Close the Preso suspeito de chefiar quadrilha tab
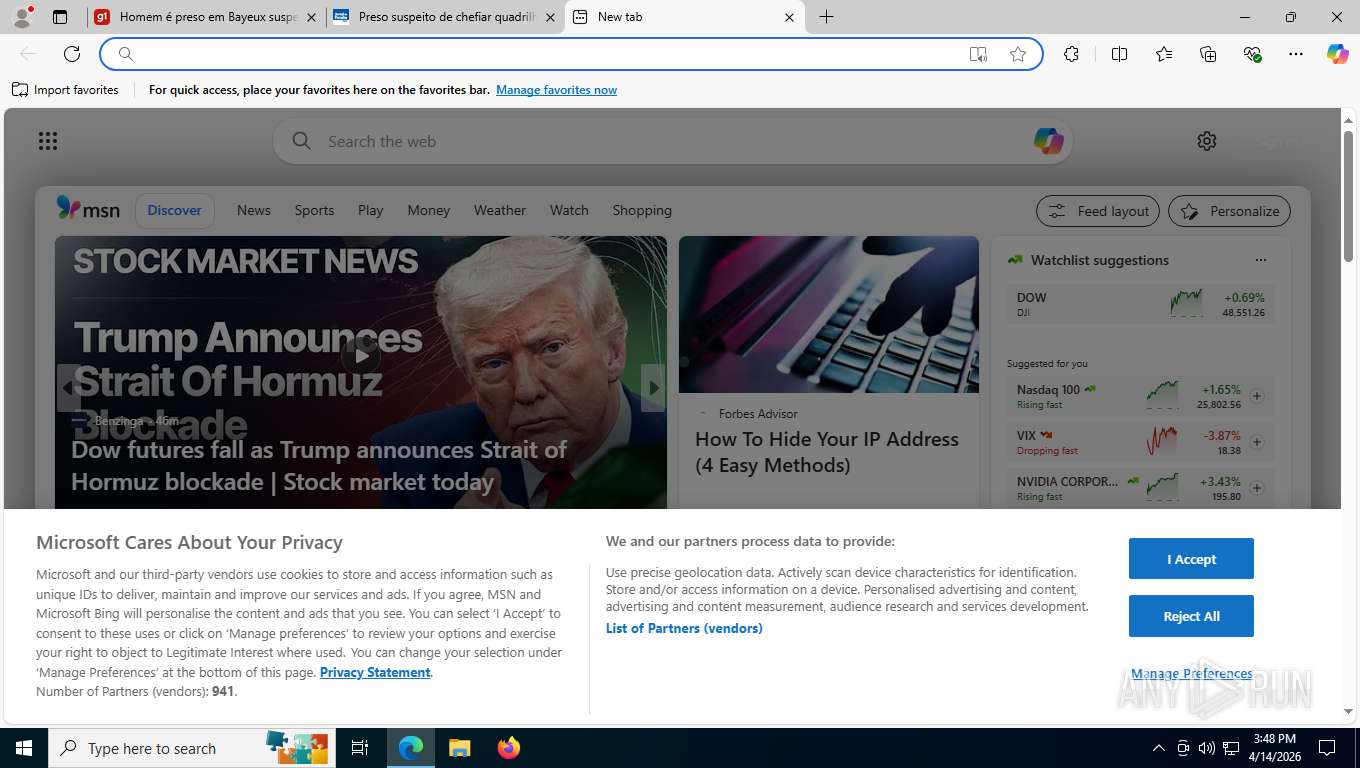The height and width of the screenshot is (768, 1360). pos(550,17)
